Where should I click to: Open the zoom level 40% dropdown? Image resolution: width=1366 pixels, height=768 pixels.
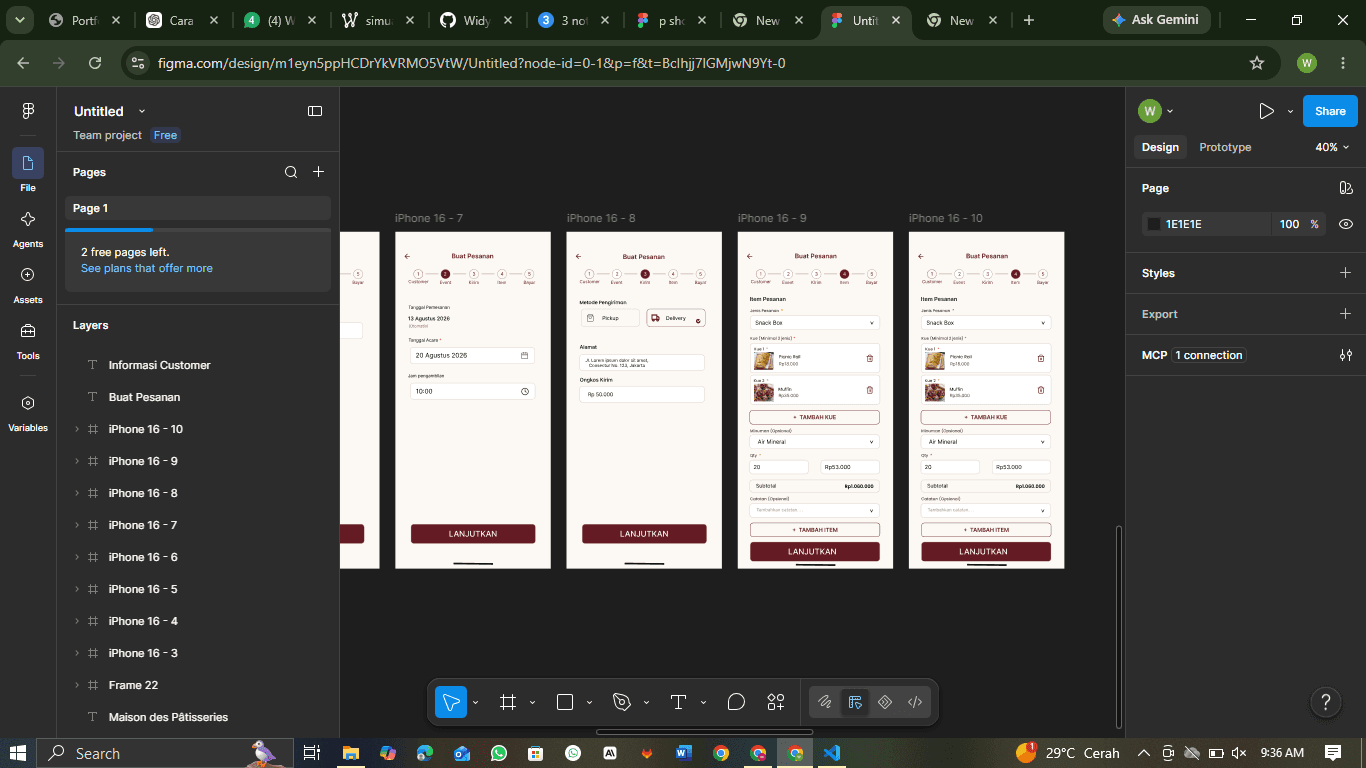pos(1332,147)
